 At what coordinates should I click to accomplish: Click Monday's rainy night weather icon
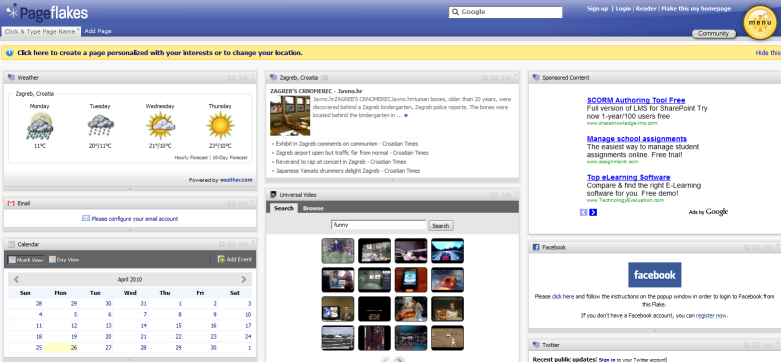tap(40, 125)
